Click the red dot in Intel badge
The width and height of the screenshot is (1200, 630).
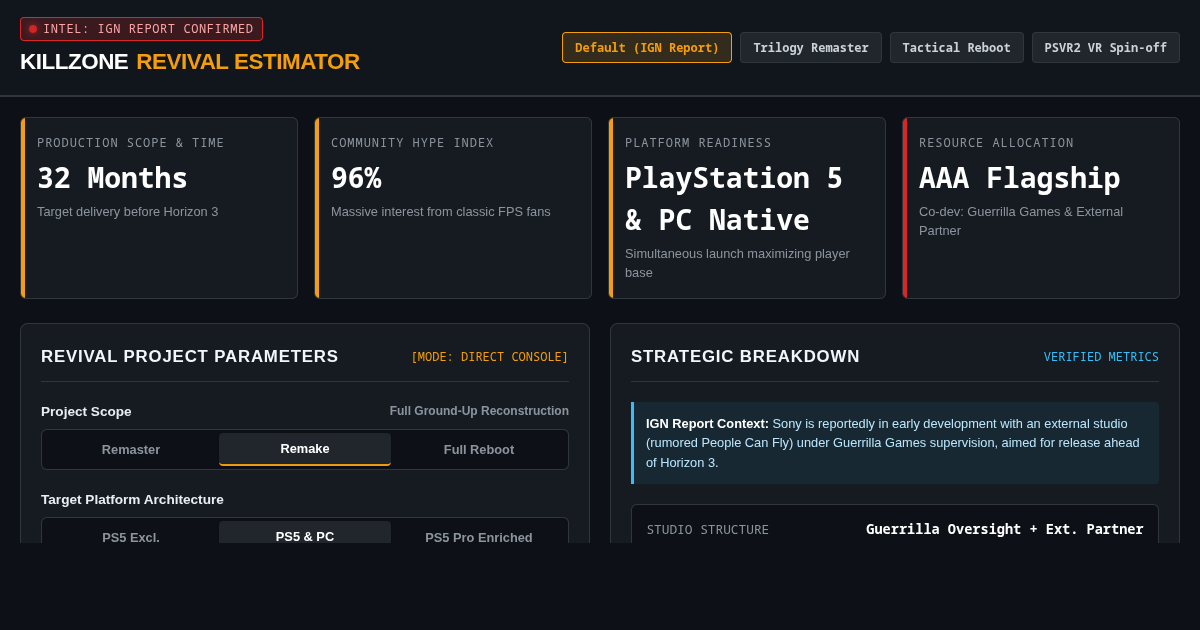(33, 29)
